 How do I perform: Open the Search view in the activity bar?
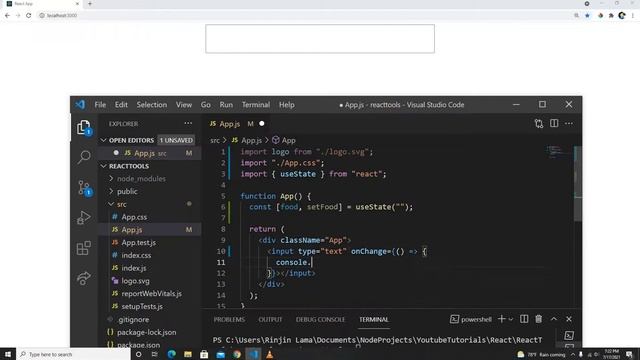tap(84, 157)
